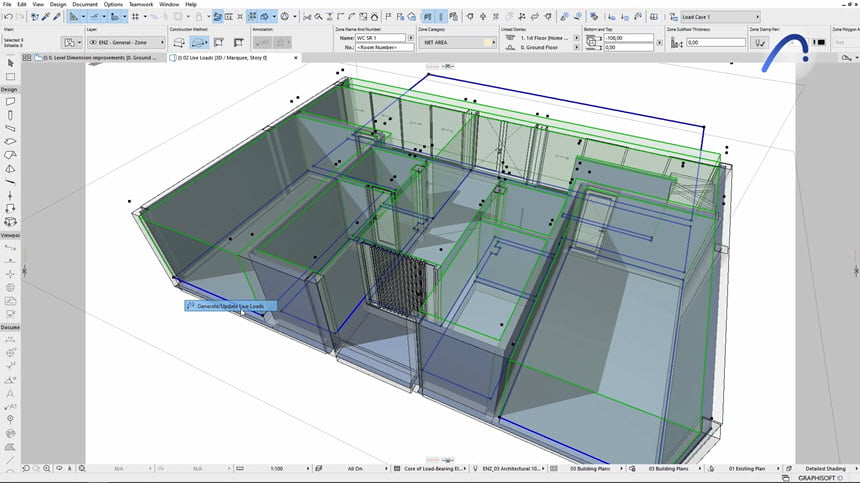The width and height of the screenshot is (860, 483).
Task: Open ENZ_03 Architectural pen set dropdown
Action: pos(513,469)
